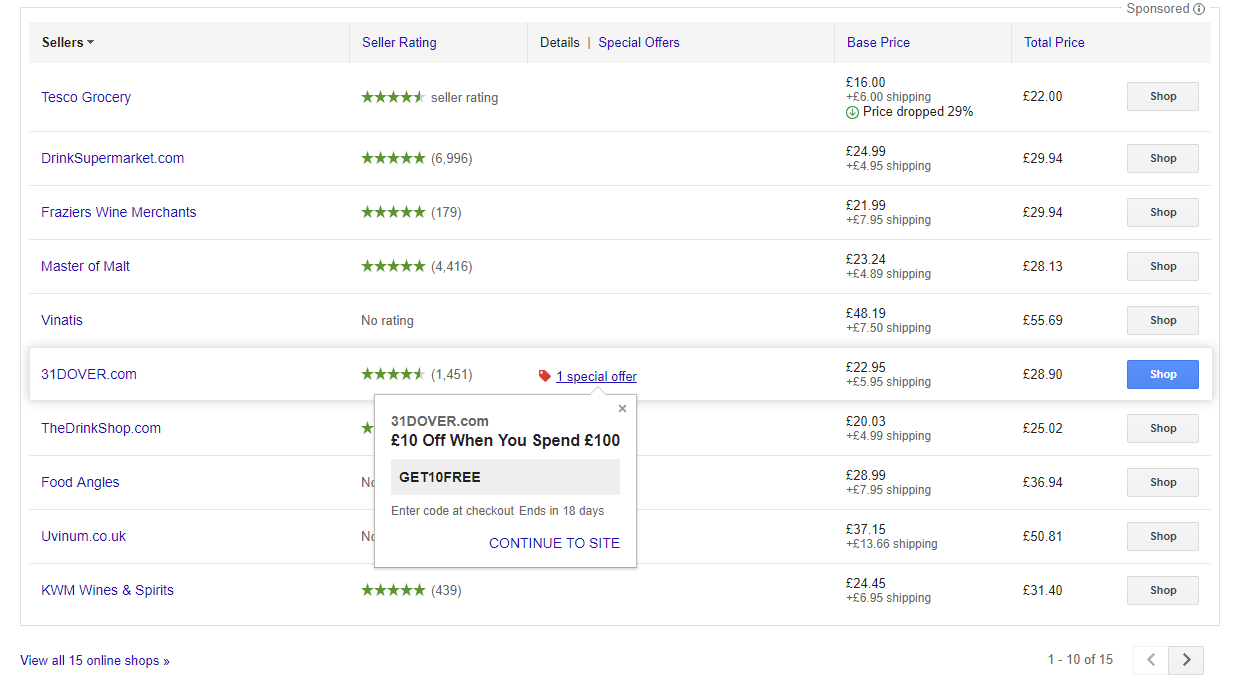Click the 'Ends in 18 days' text
The image size is (1242, 684).
click(x=561, y=511)
